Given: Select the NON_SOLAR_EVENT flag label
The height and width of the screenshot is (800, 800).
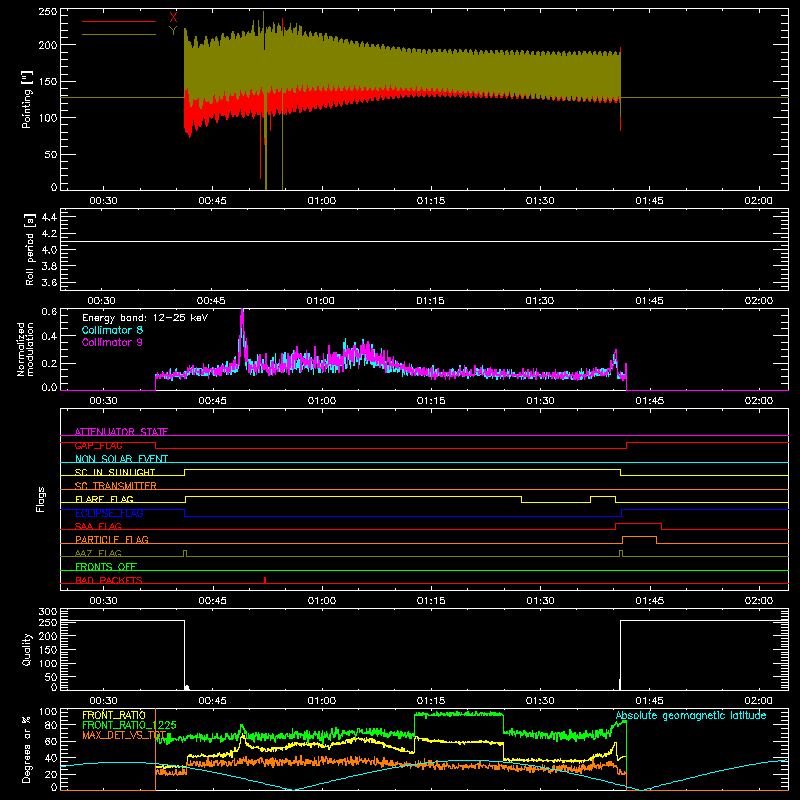Looking at the screenshot, I should coord(121,459).
